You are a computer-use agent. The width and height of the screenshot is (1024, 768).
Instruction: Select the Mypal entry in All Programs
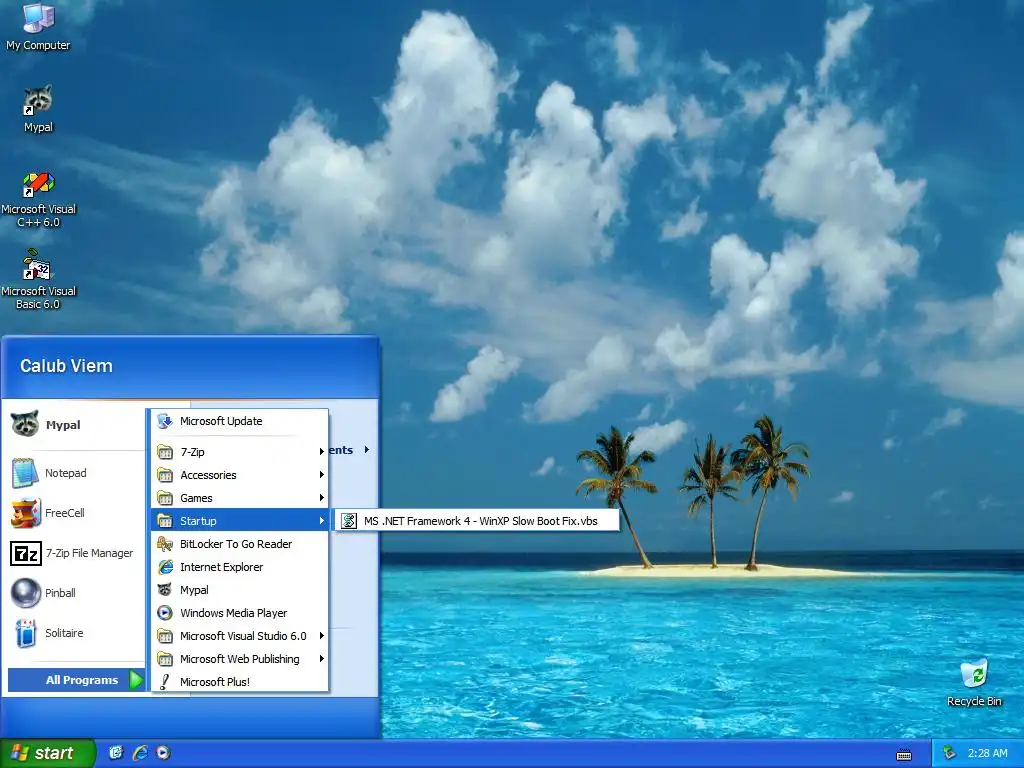coord(240,590)
